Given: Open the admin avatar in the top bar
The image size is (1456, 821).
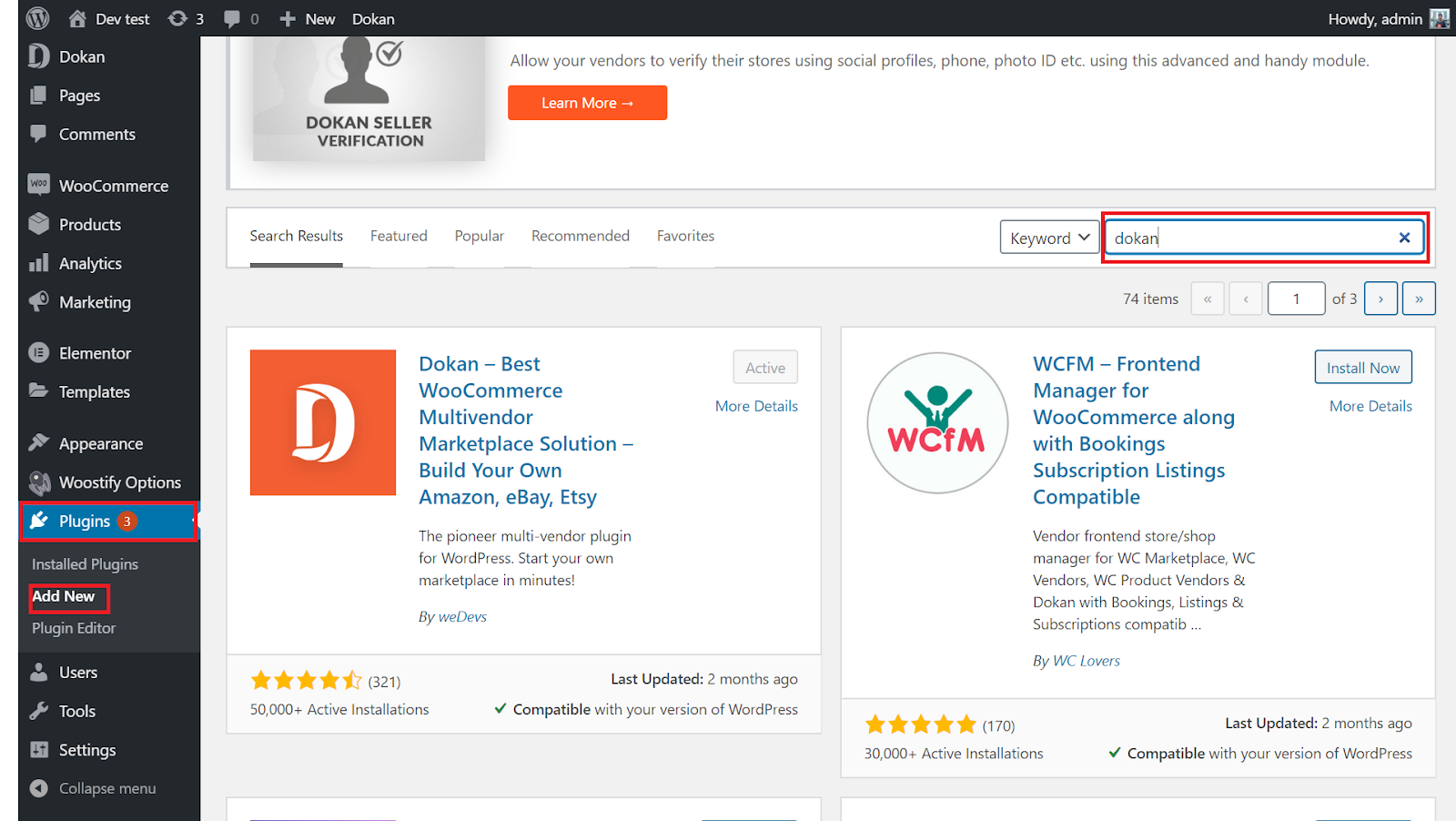Looking at the screenshot, I should click(x=1439, y=18).
